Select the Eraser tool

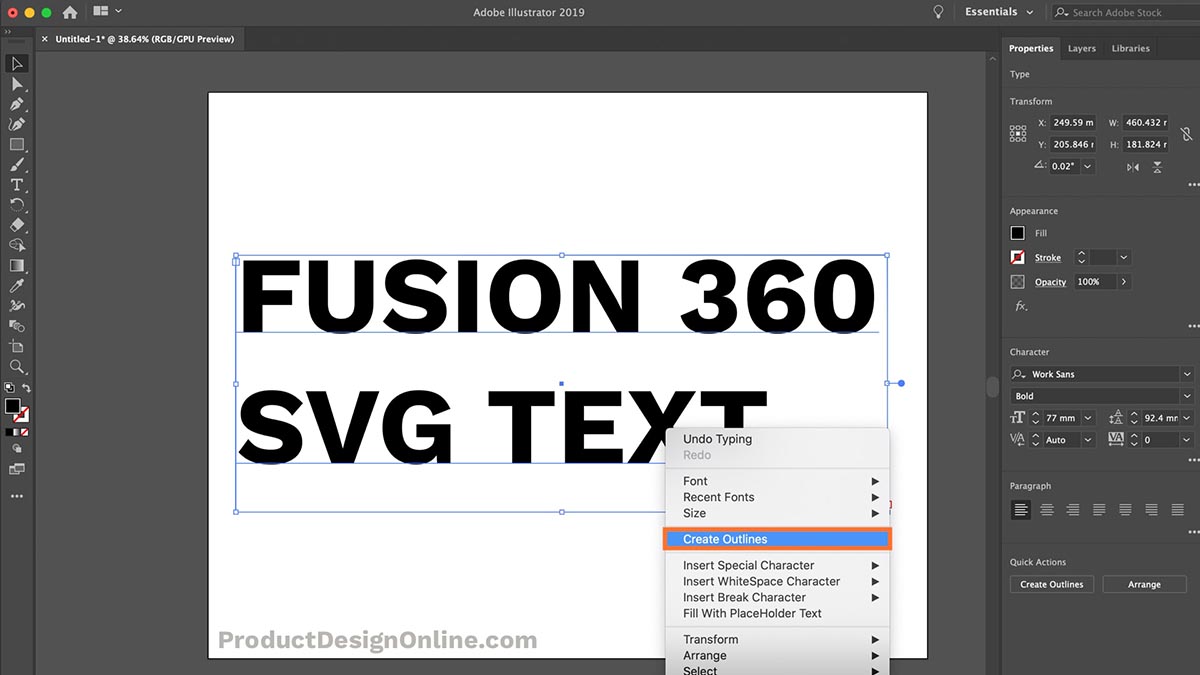[17, 225]
